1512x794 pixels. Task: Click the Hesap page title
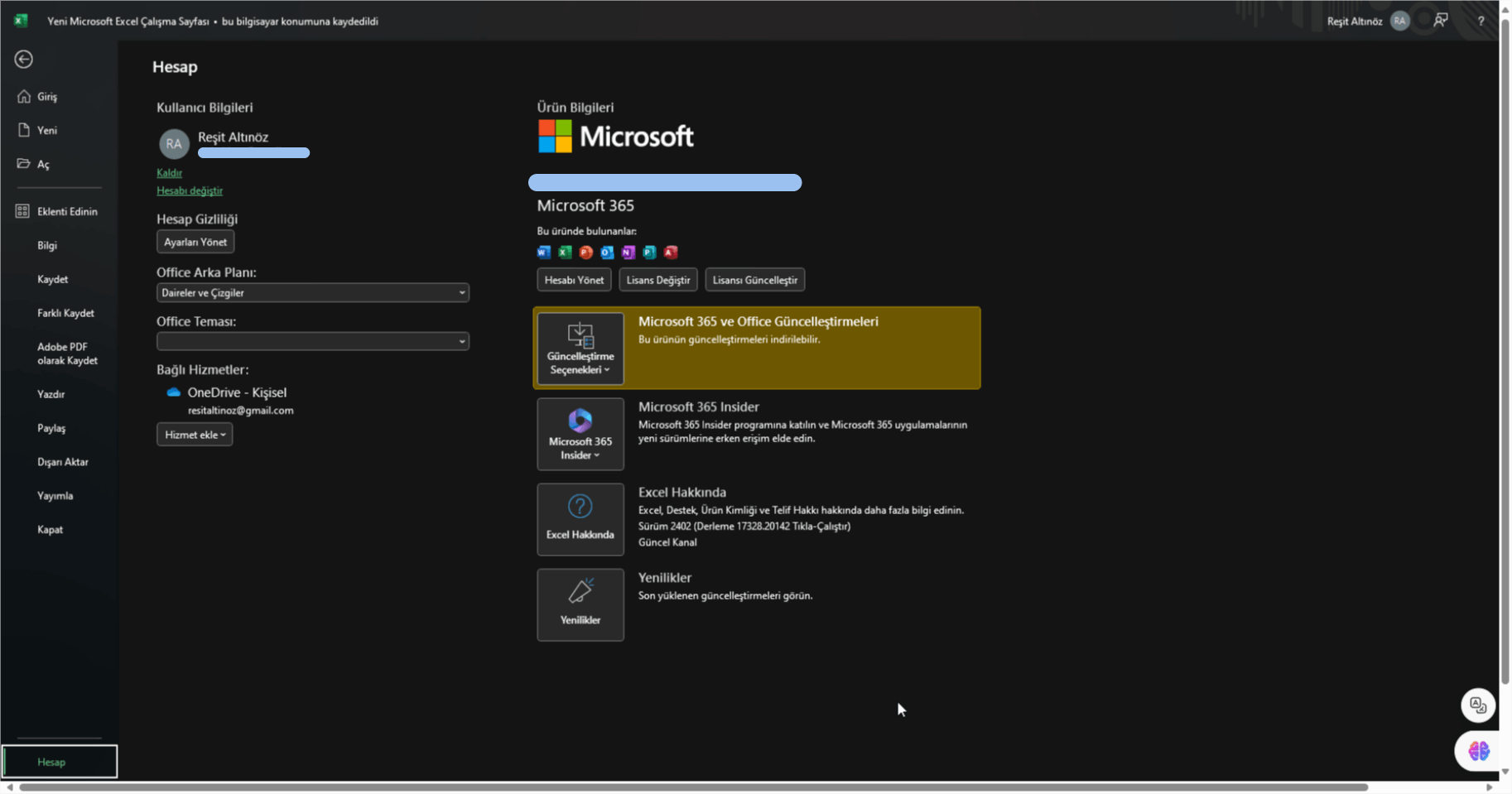click(175, 67)
